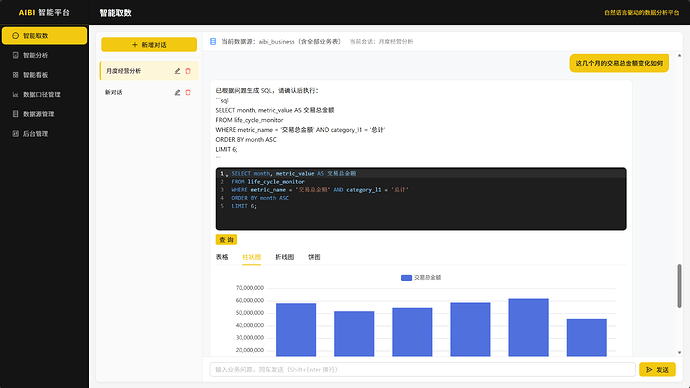Focus the question input box
This screenshot has height=388, width=690.
(x=422, y=370)
